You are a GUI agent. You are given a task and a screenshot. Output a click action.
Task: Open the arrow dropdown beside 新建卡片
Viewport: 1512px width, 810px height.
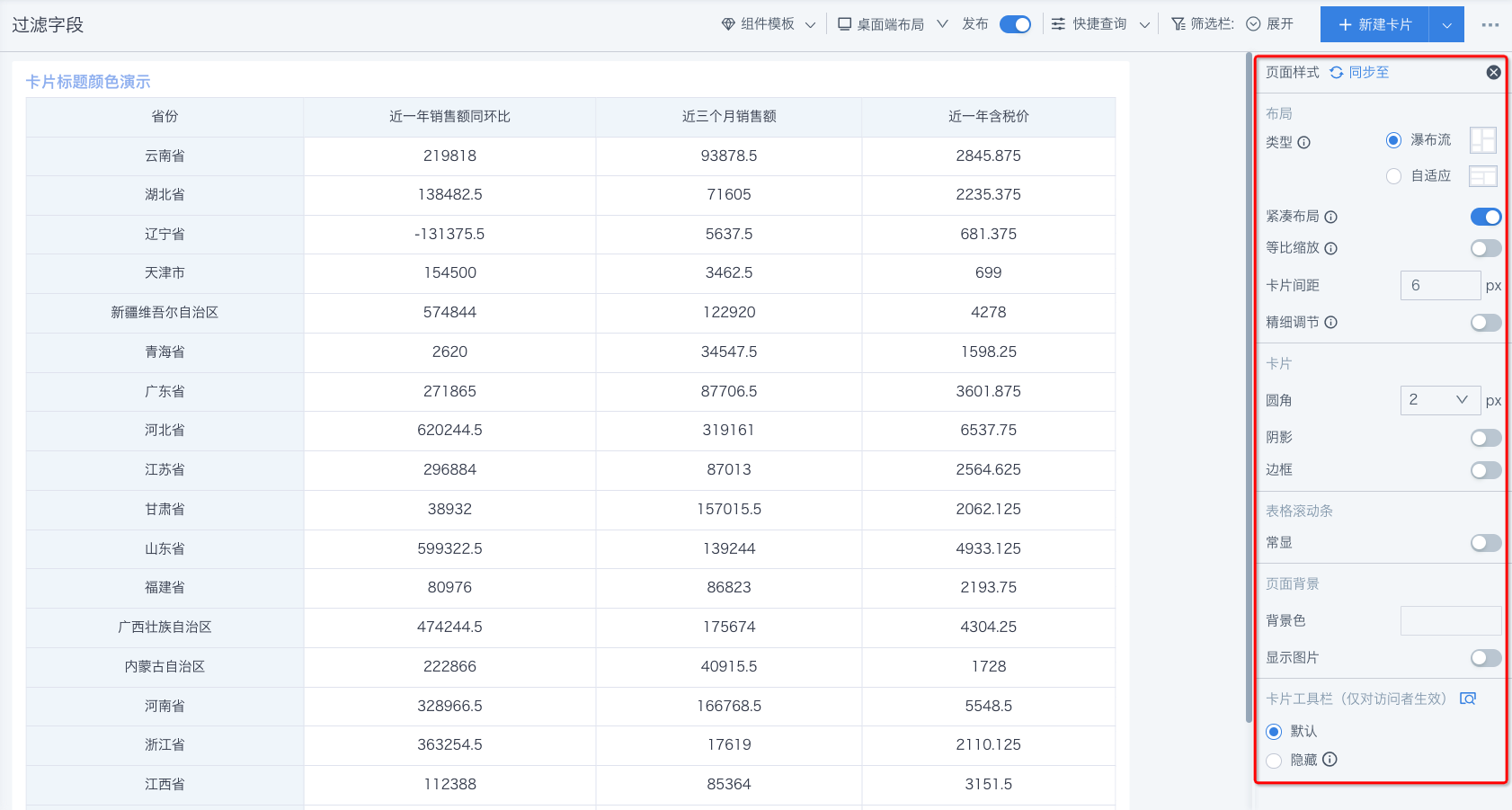(x=1446, y=25)
